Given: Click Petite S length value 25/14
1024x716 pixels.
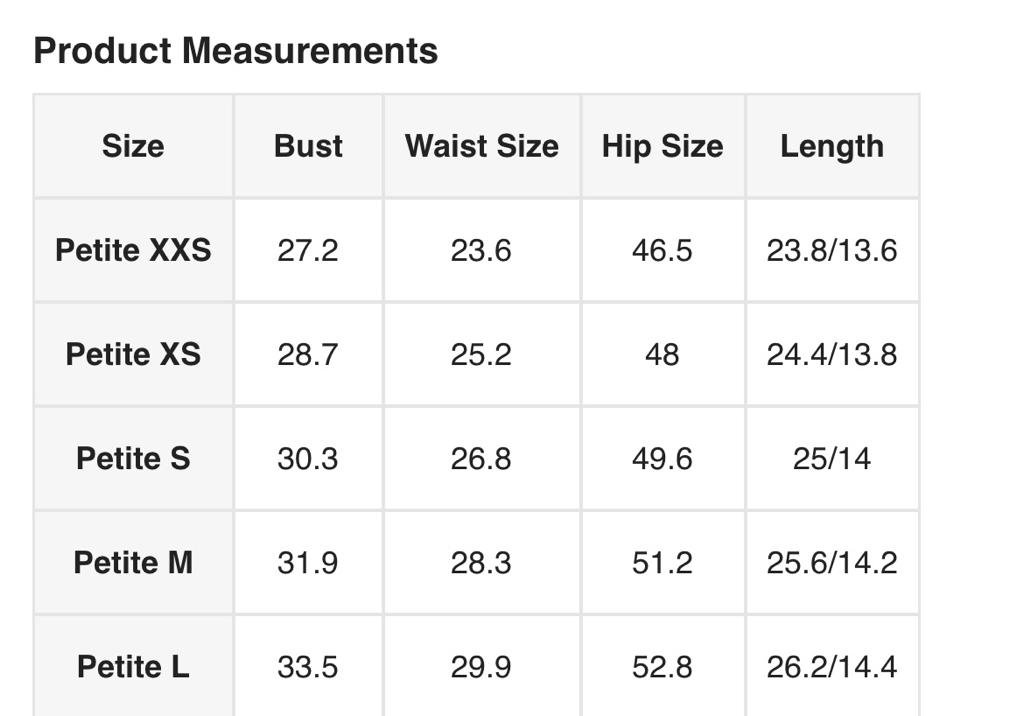Looking at the screenshot, I should (x=831, y=459).
